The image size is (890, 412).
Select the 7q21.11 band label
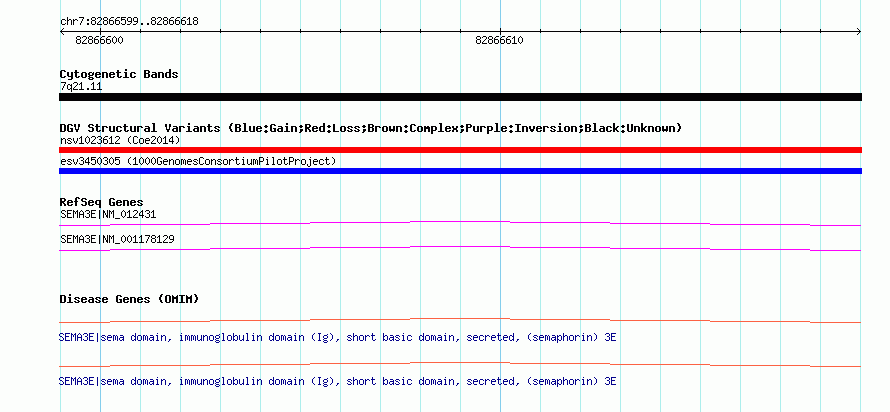click(81, 87)
